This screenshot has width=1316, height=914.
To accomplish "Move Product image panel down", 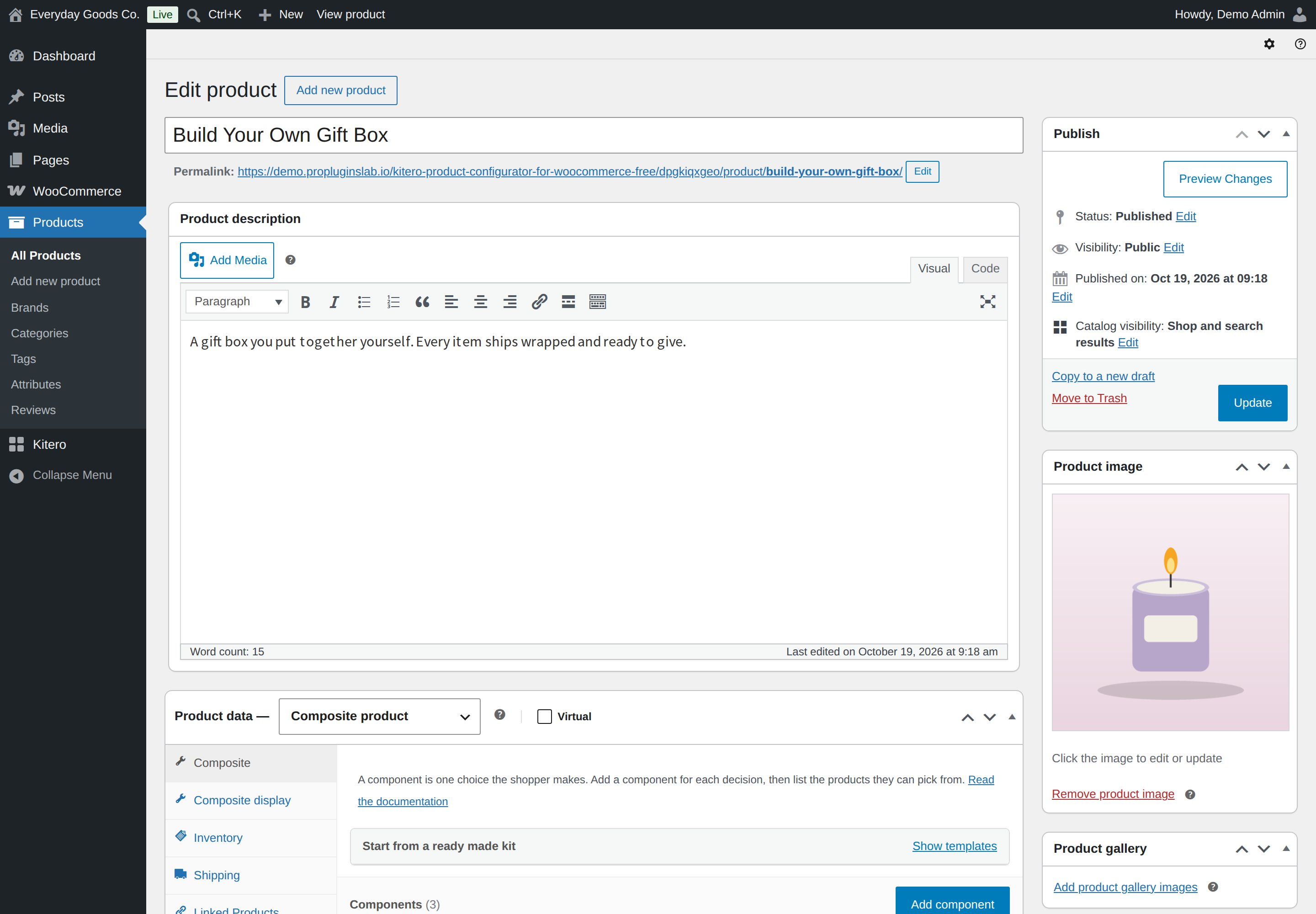I will click(1263, 468).
